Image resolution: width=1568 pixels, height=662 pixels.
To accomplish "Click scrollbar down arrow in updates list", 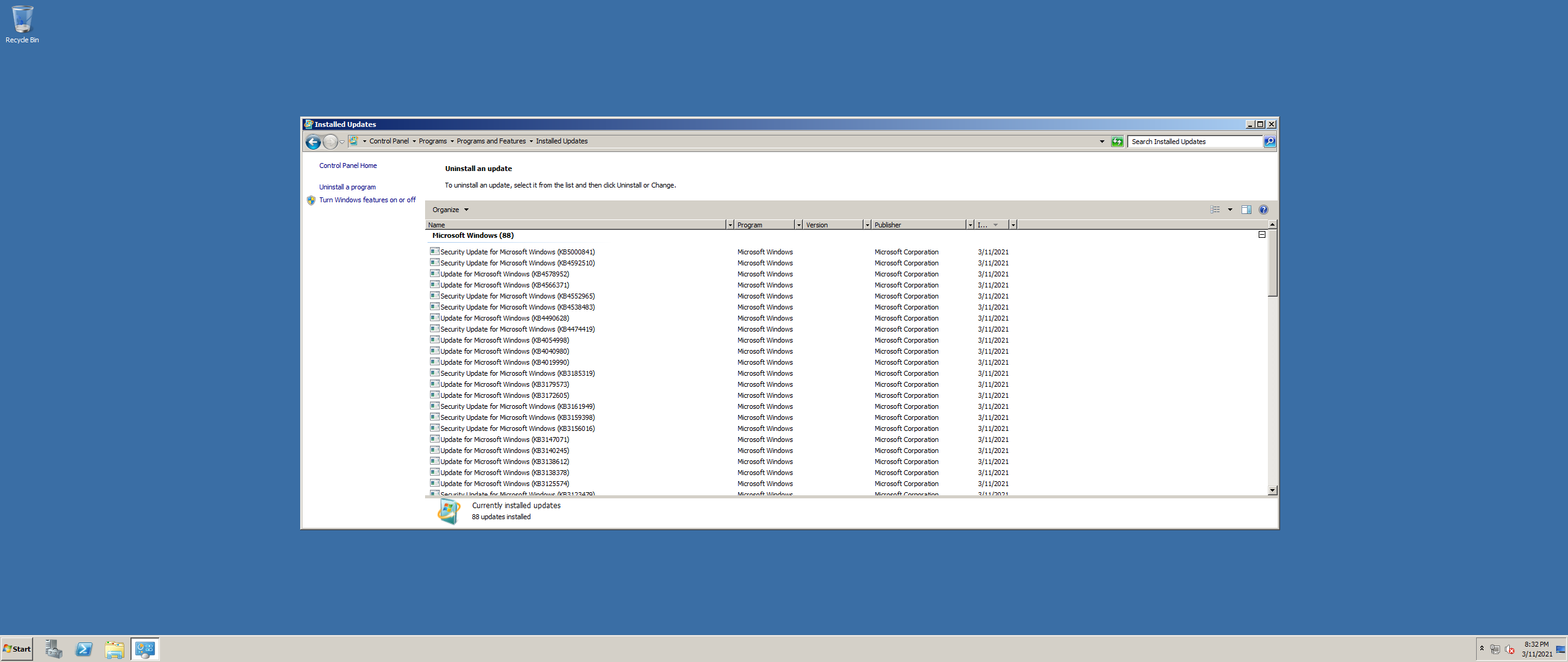I will pyautogui.click(x=1272, y=490).
